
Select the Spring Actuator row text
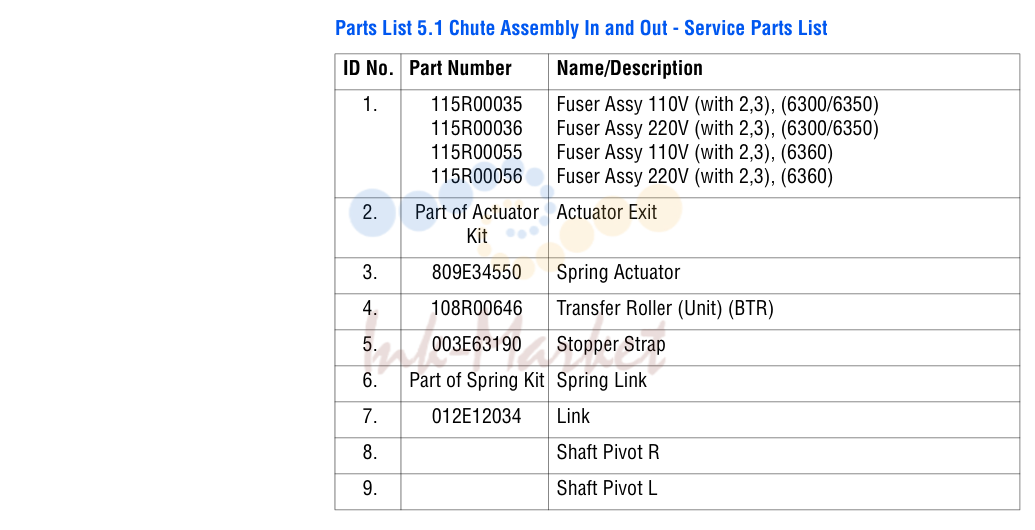pyautogui.click(x=618, y=273)
